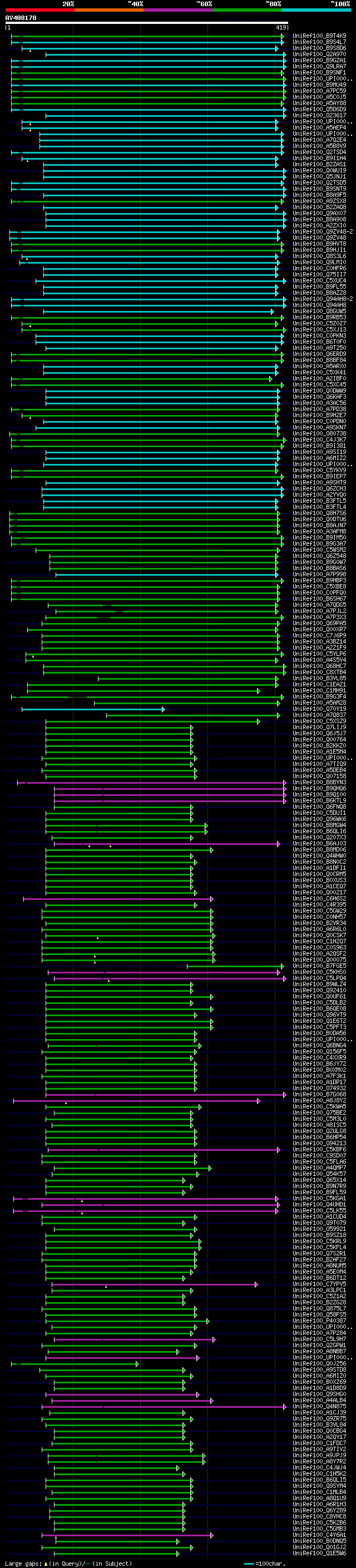Select the AV408178 query label
The width and height of the screenshot is (356, 1568).
point(21,18)
